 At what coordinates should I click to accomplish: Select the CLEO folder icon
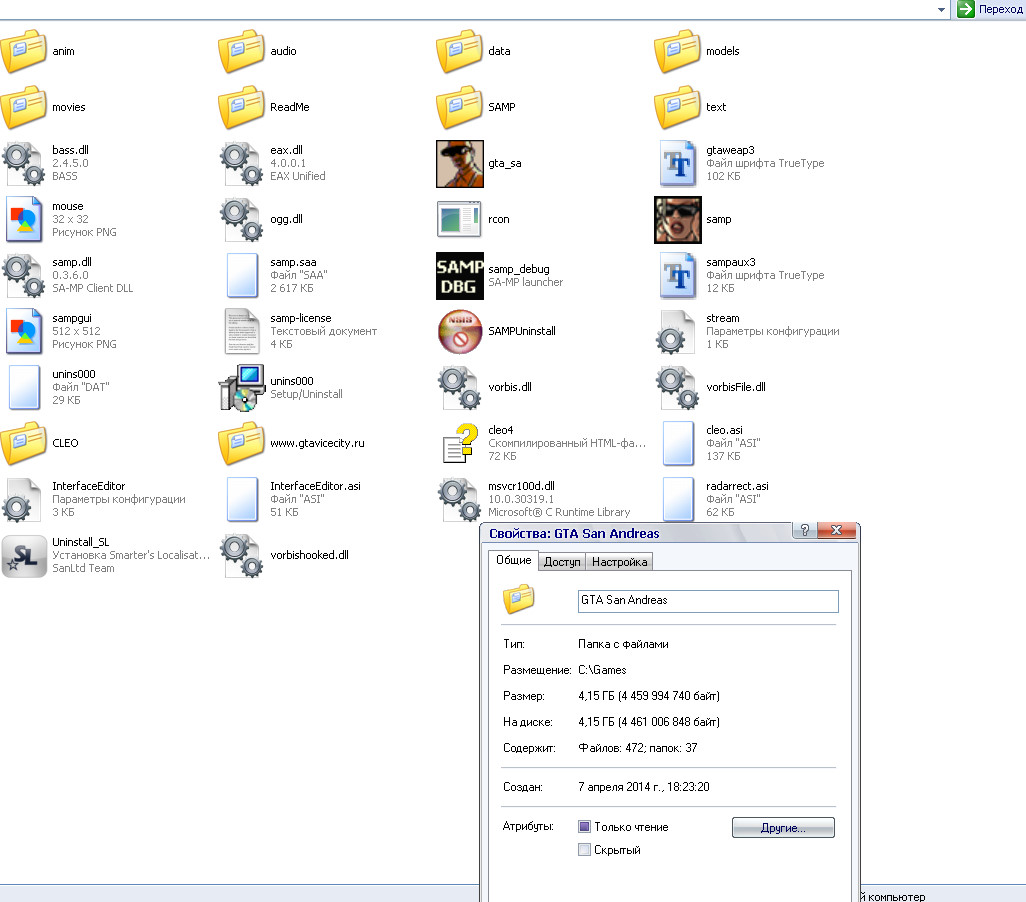pyautogui.click(x=24, y=443)
